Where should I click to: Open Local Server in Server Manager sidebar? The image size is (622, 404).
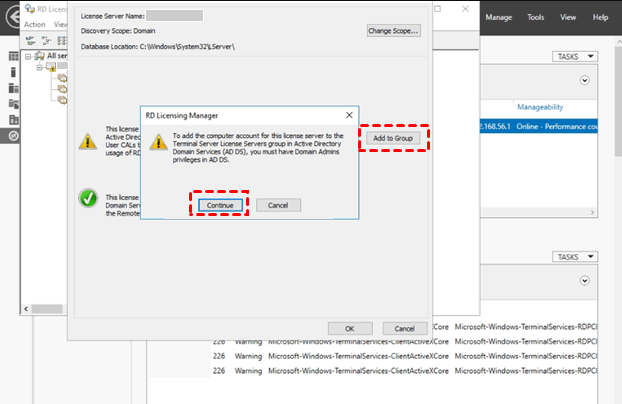coord(13,72)
